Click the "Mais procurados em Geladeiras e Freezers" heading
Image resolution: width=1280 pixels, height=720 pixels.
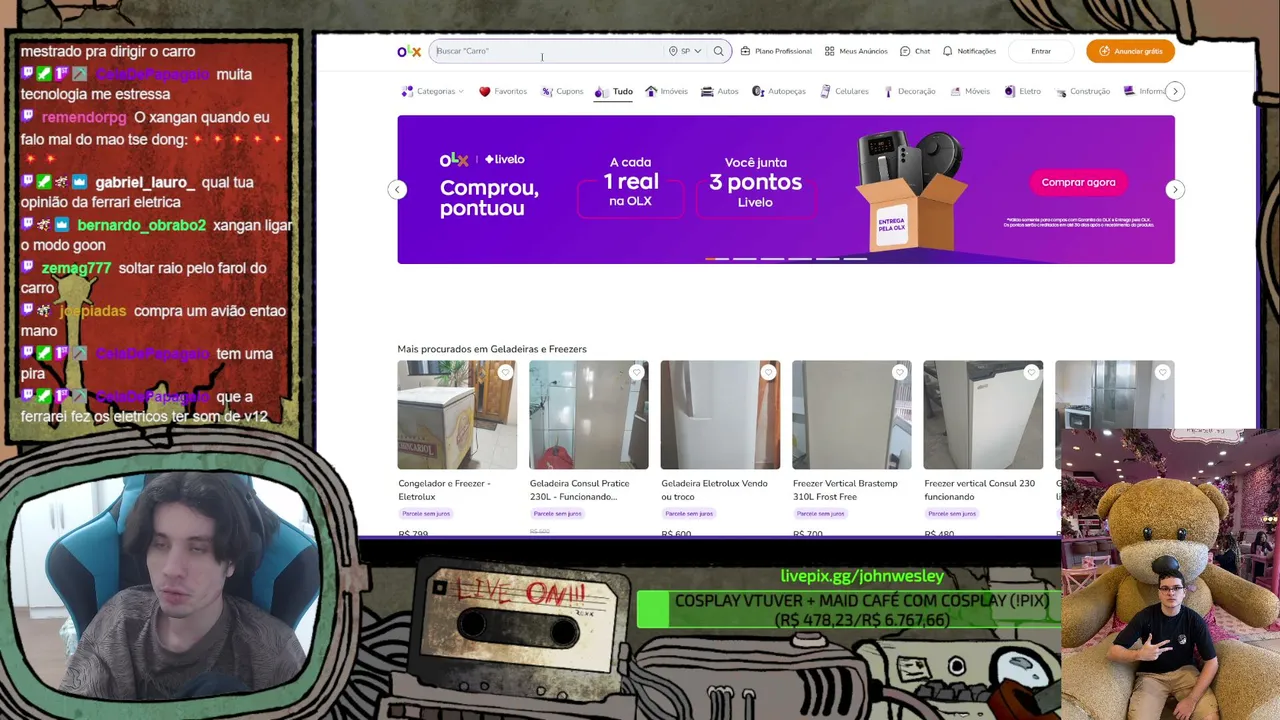click(x=492, y=349)
